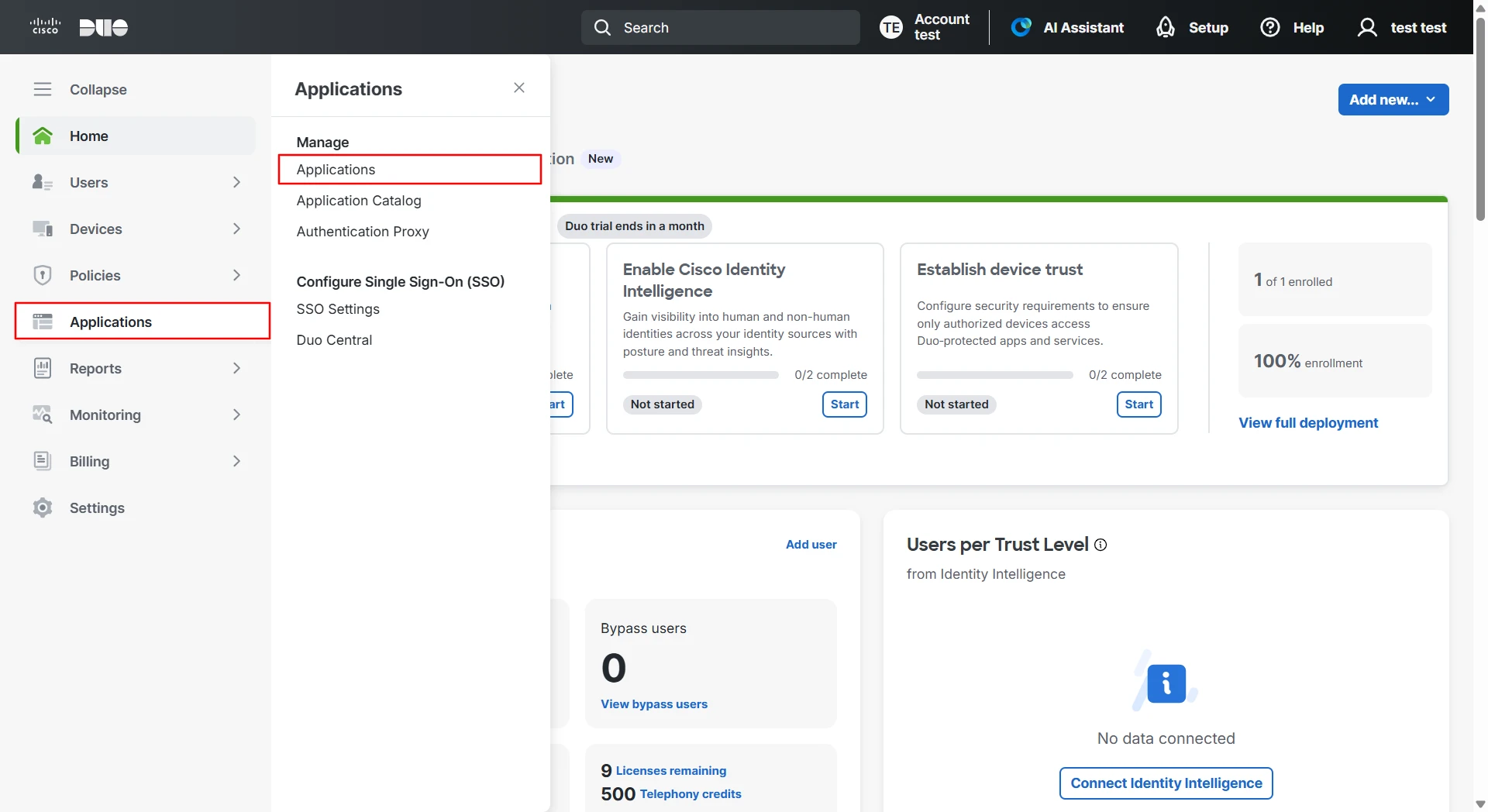Click the Monitoring sidebar icon

click(x=43, y=415)
